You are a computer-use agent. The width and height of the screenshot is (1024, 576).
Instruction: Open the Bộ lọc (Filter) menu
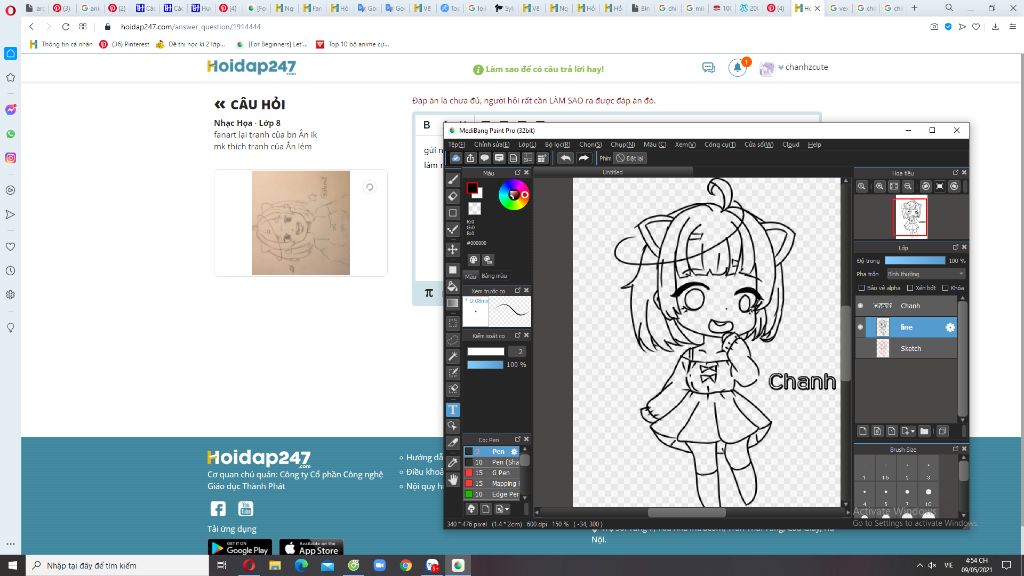coord(557,144)
